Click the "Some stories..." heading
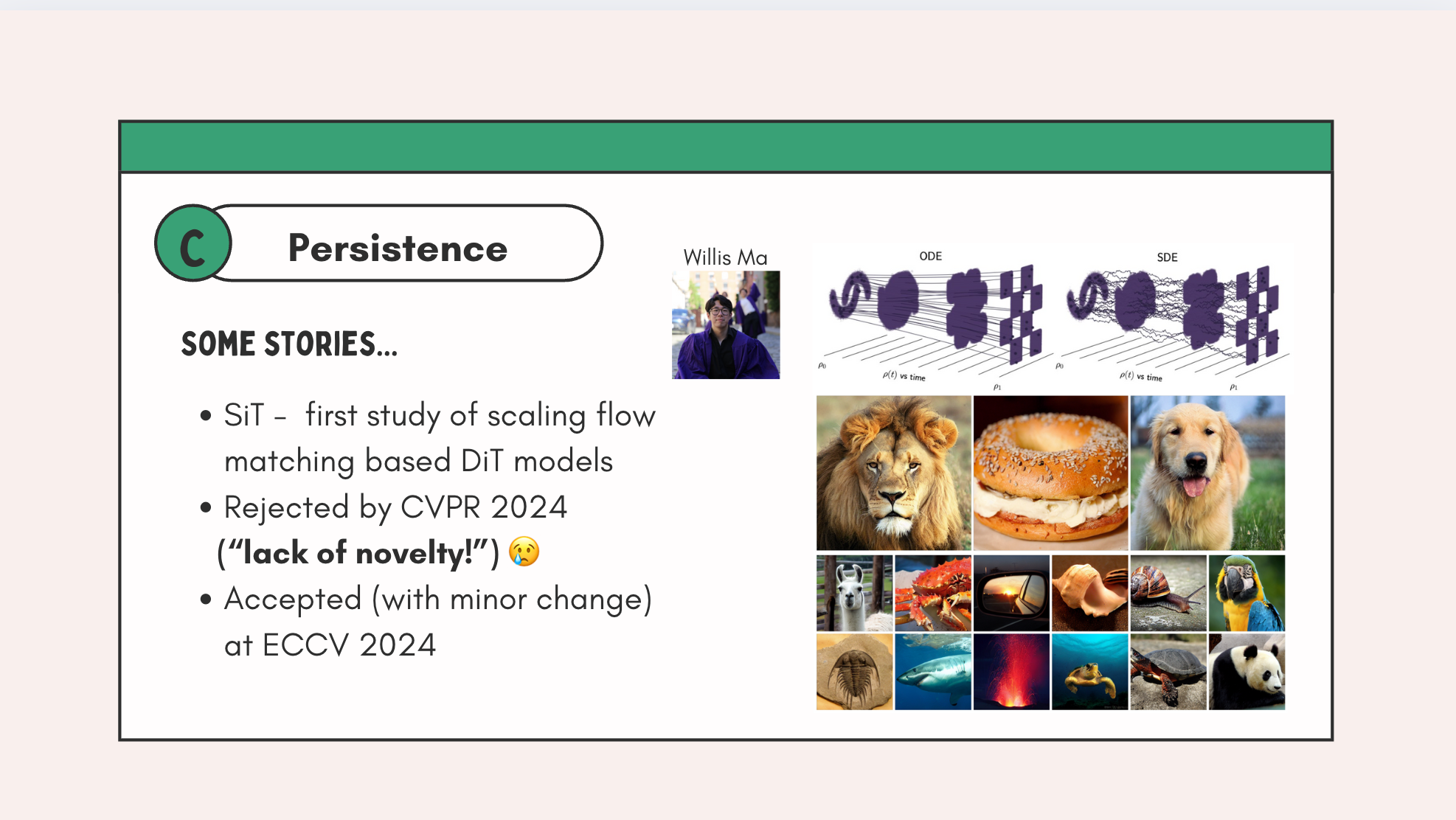 289,344
